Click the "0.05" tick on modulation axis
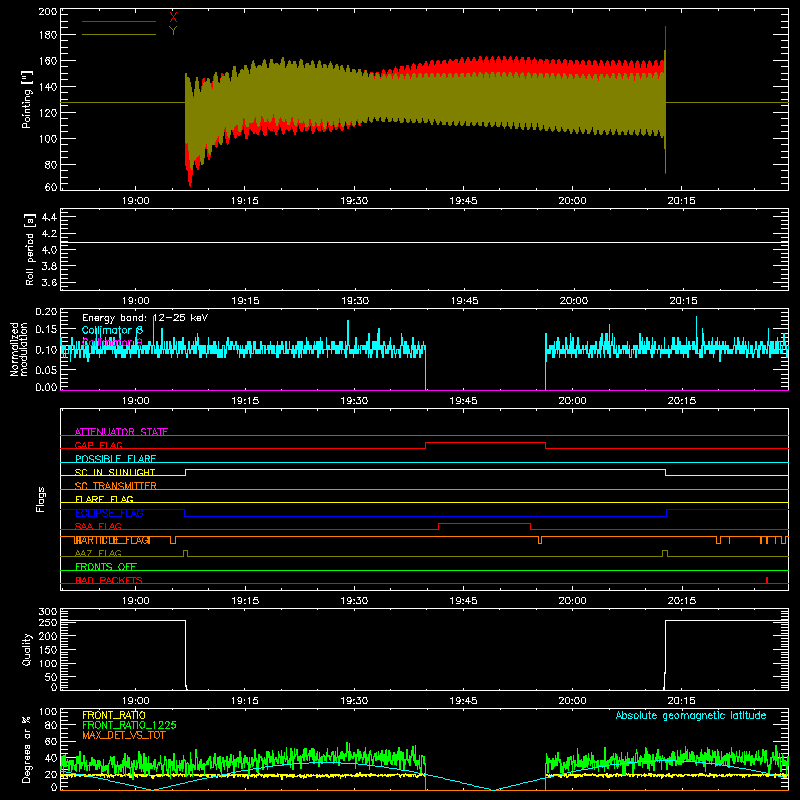The width and height of the screenshot is (800, 800). click(x=46, y=369)
